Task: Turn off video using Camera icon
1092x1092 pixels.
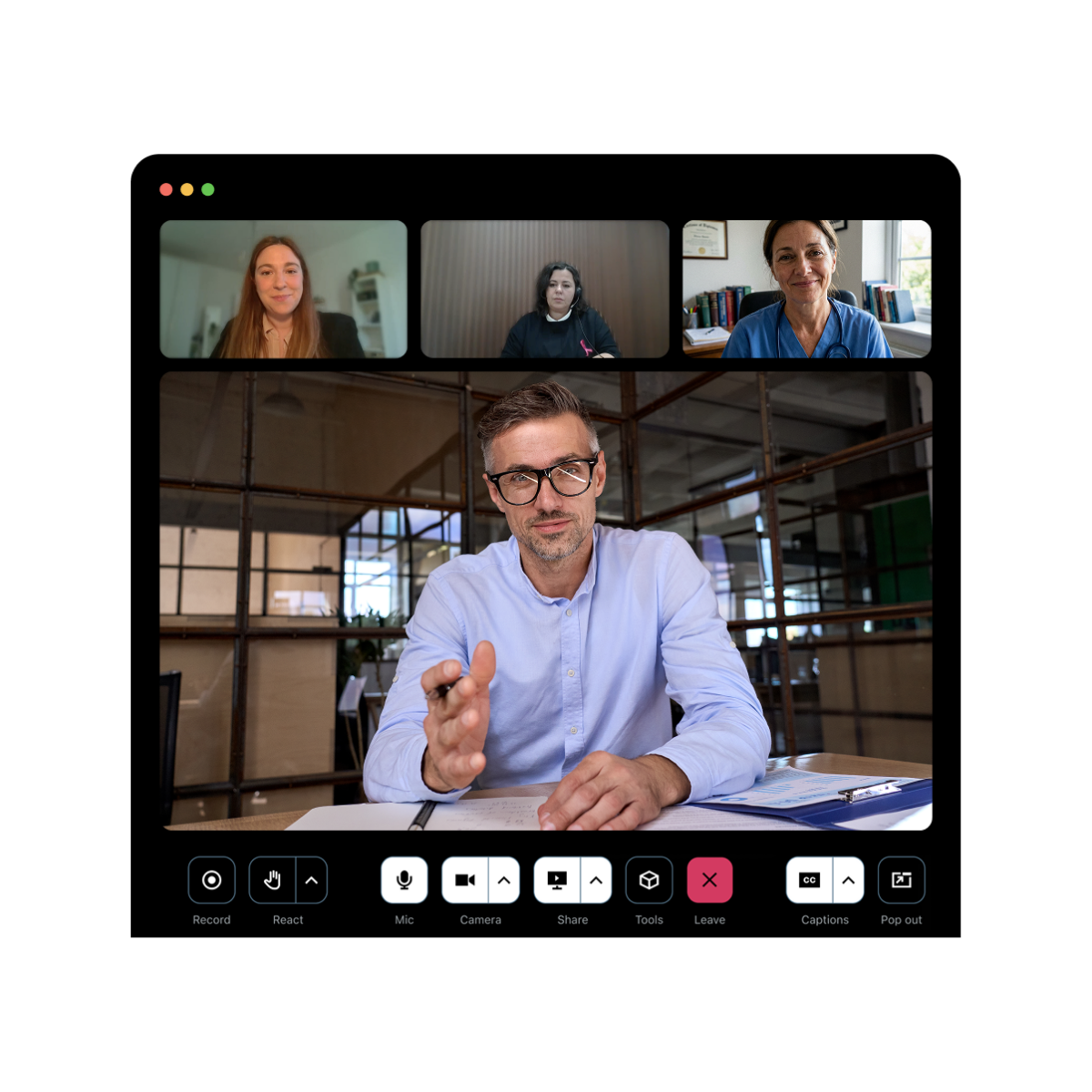Action: pyautogui.click(x=465, y=880)
